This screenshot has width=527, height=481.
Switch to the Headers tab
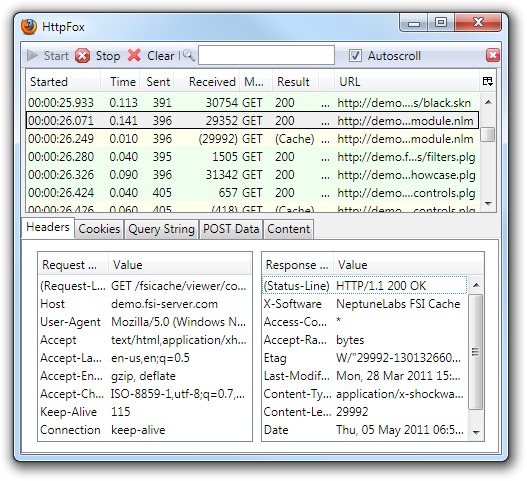click(48, 227)
